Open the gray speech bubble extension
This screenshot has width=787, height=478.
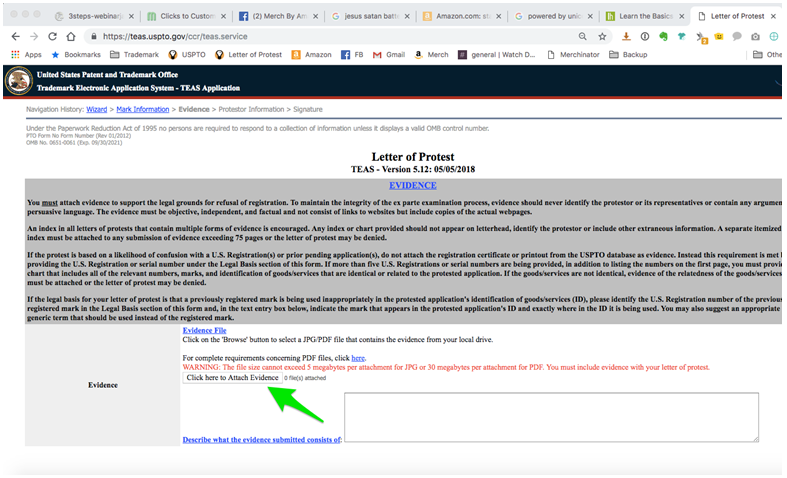737,36
